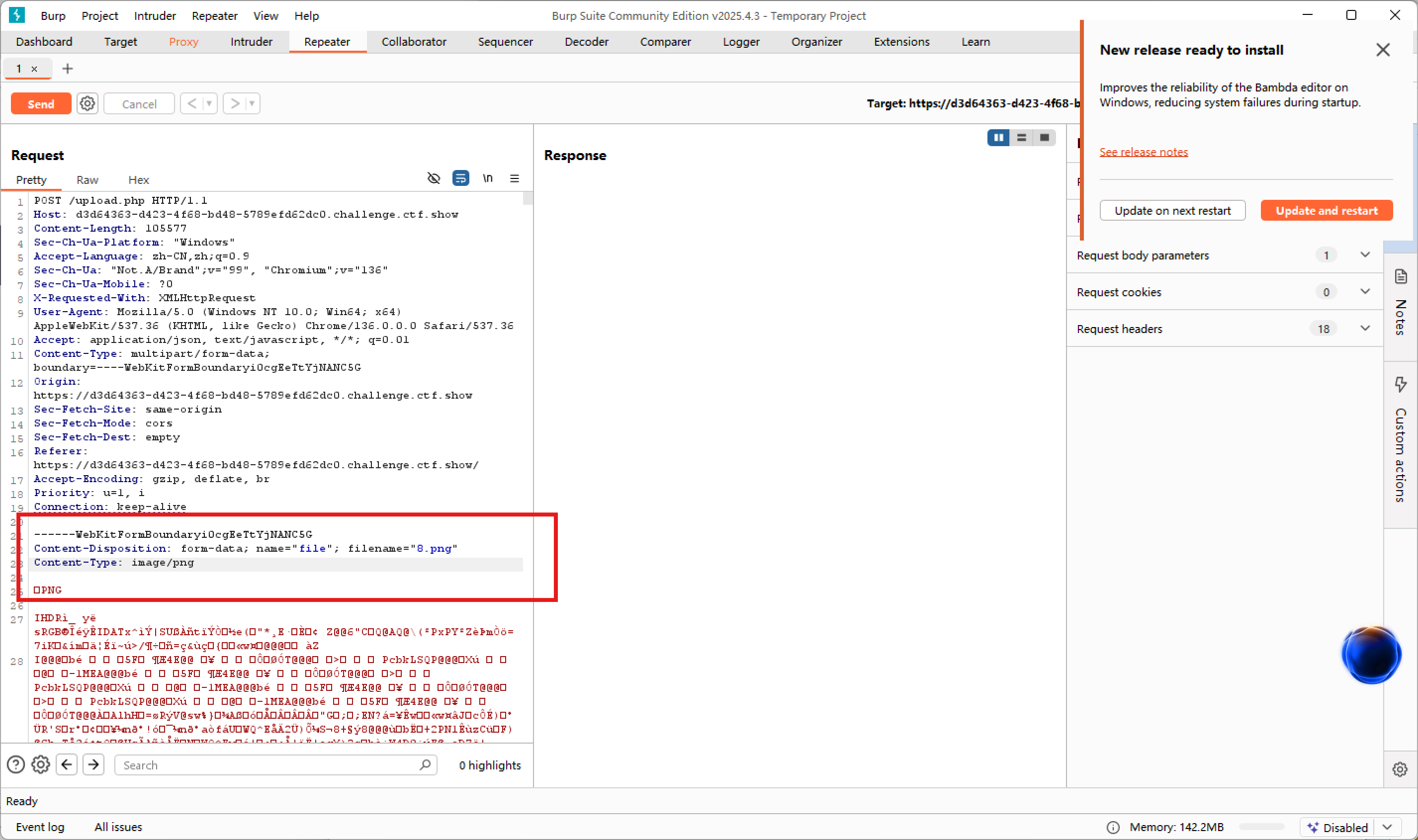
Task: Select side-by-side response layout icon
Action: pos(998,138)
